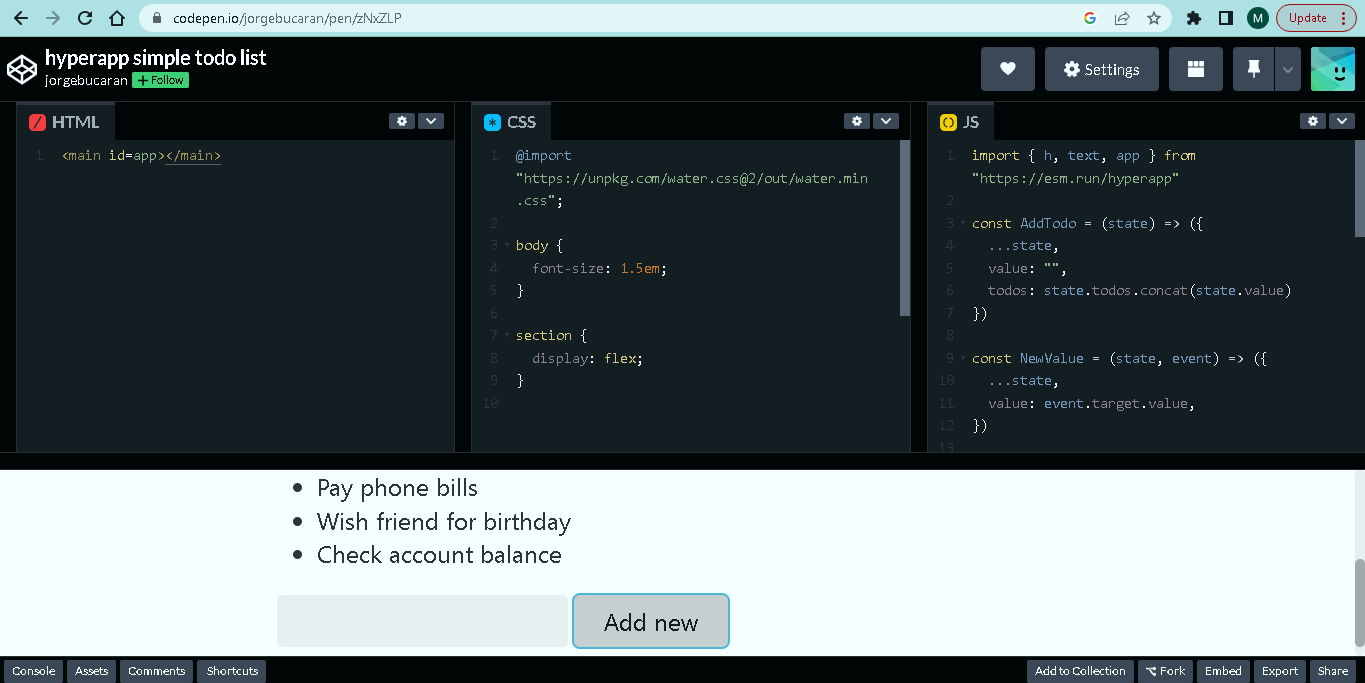The width and height of the screenshot is (1365, 683).
Task: Open the Assets tab in footer
Action: point(91,671)
